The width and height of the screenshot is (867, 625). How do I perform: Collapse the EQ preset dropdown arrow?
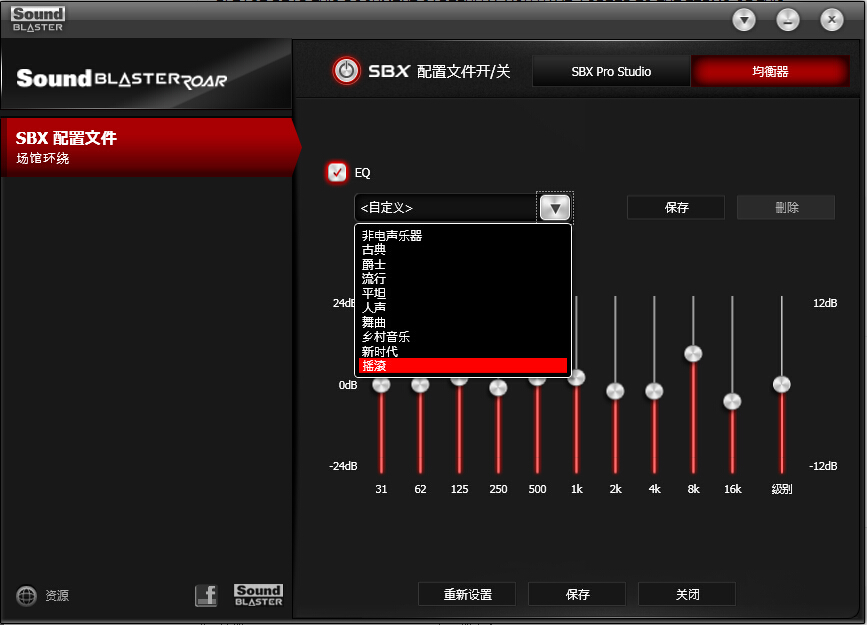[x=555, y=207]
